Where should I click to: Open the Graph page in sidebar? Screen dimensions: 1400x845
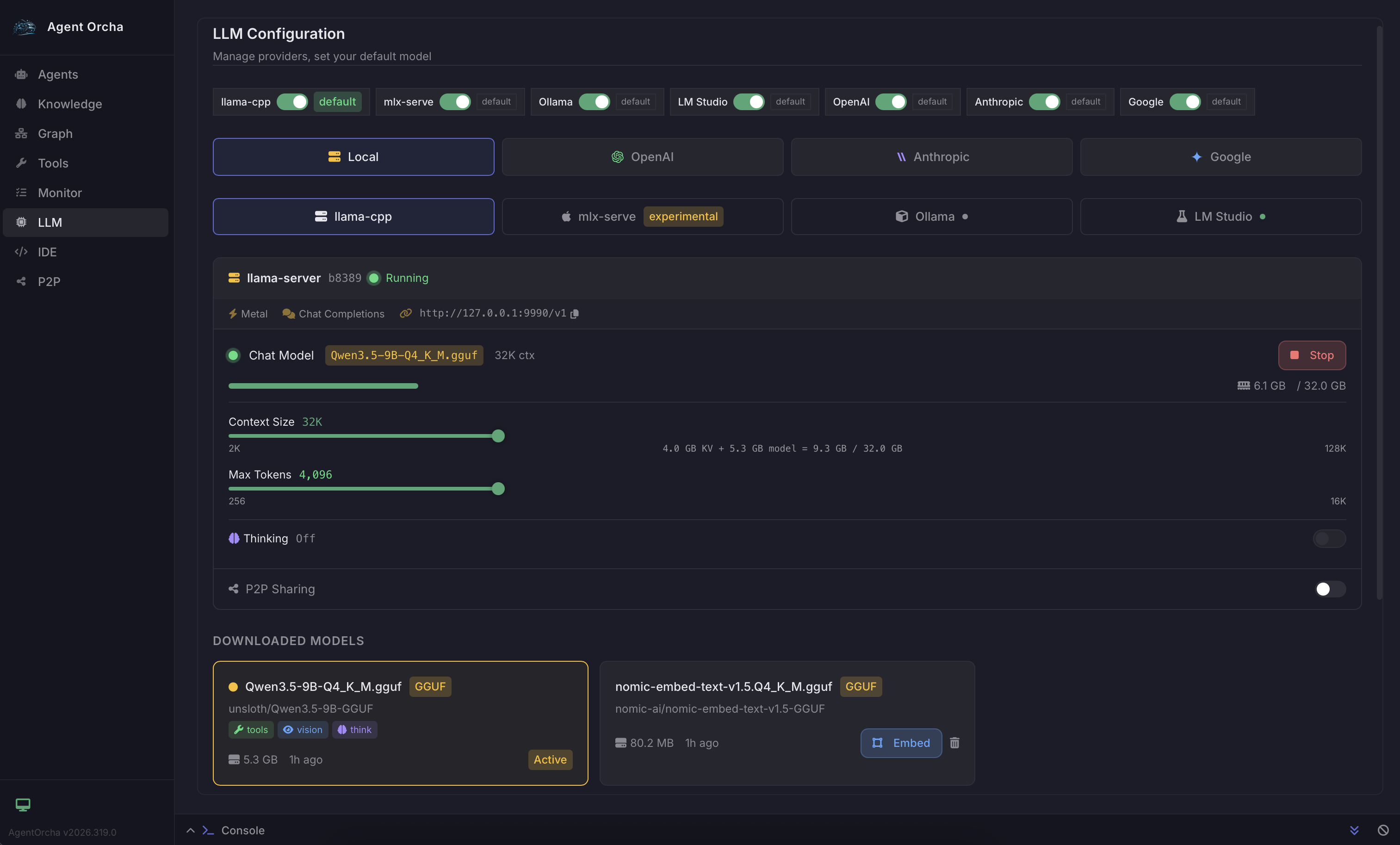(x=55, y=134)
